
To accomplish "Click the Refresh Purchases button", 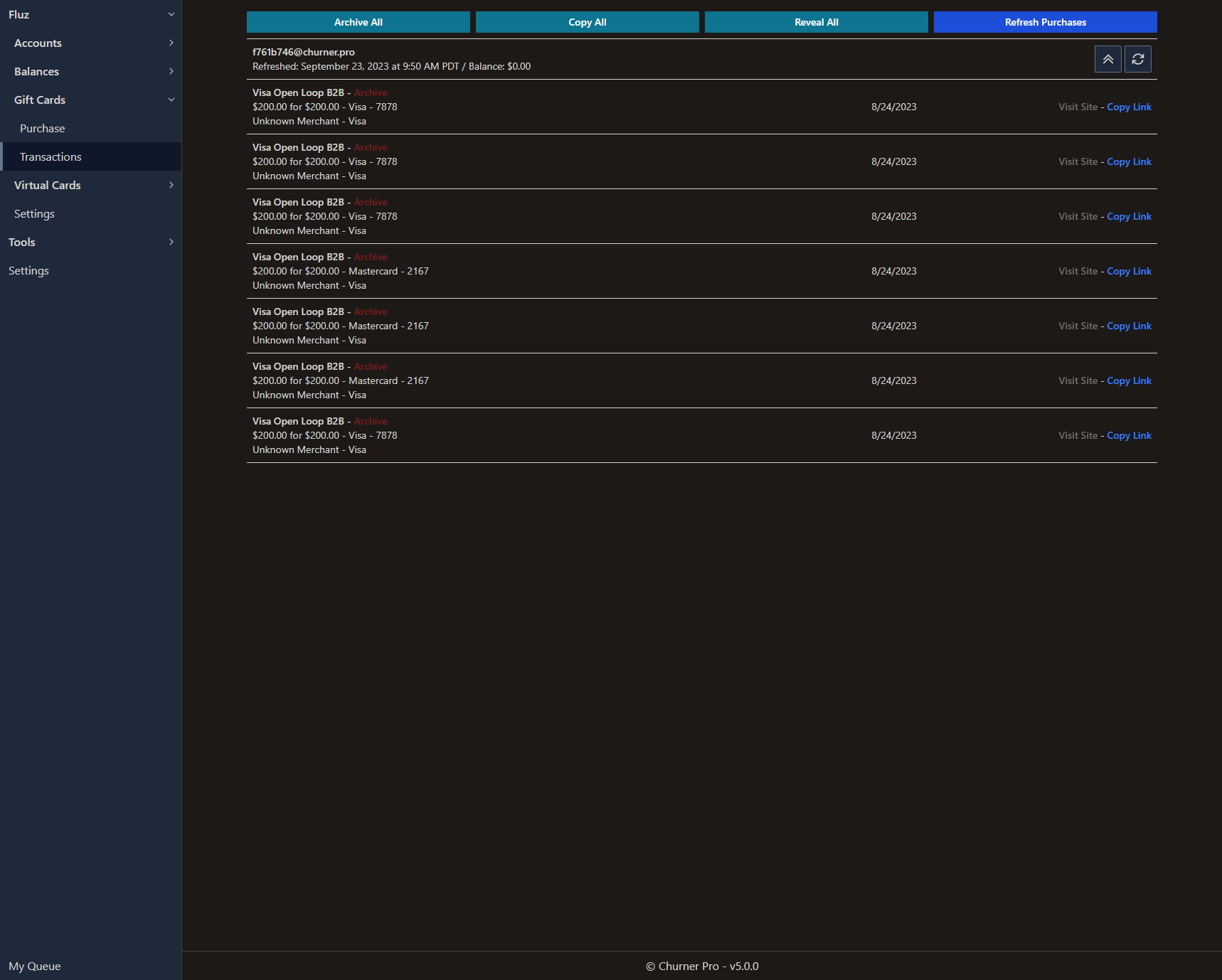I will tap(1045, 22).
